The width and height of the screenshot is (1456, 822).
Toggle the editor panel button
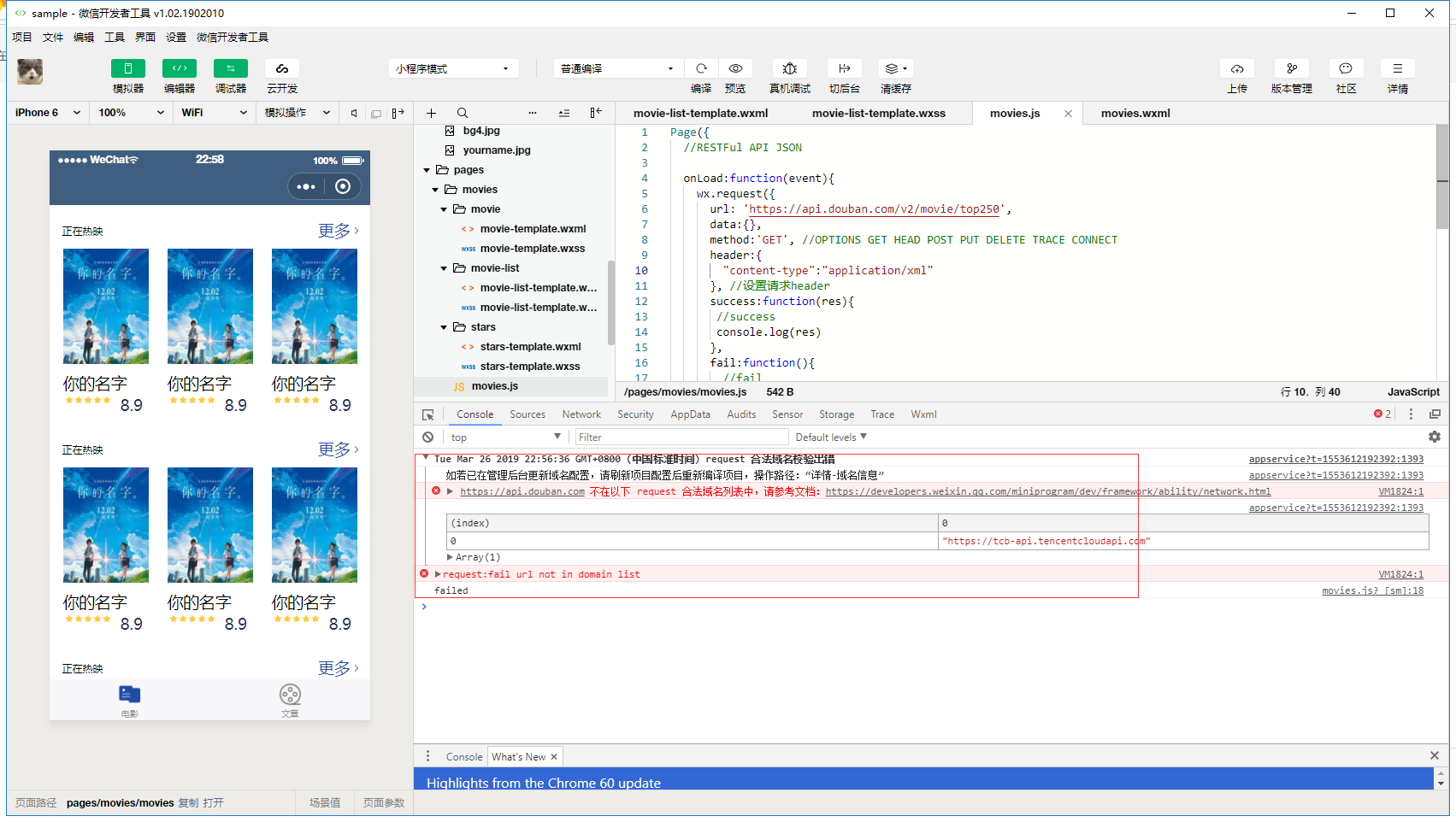[x=180, y=68]
